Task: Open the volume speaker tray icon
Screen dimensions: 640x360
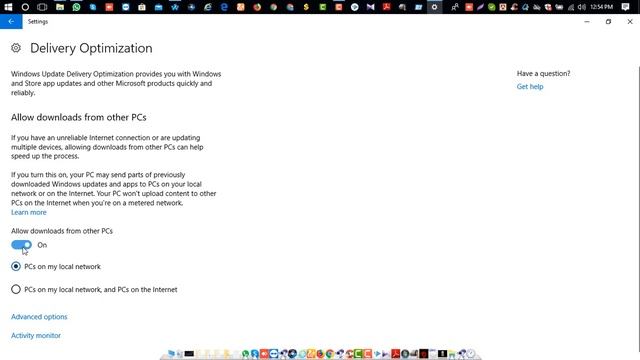Action: [582, 7]
